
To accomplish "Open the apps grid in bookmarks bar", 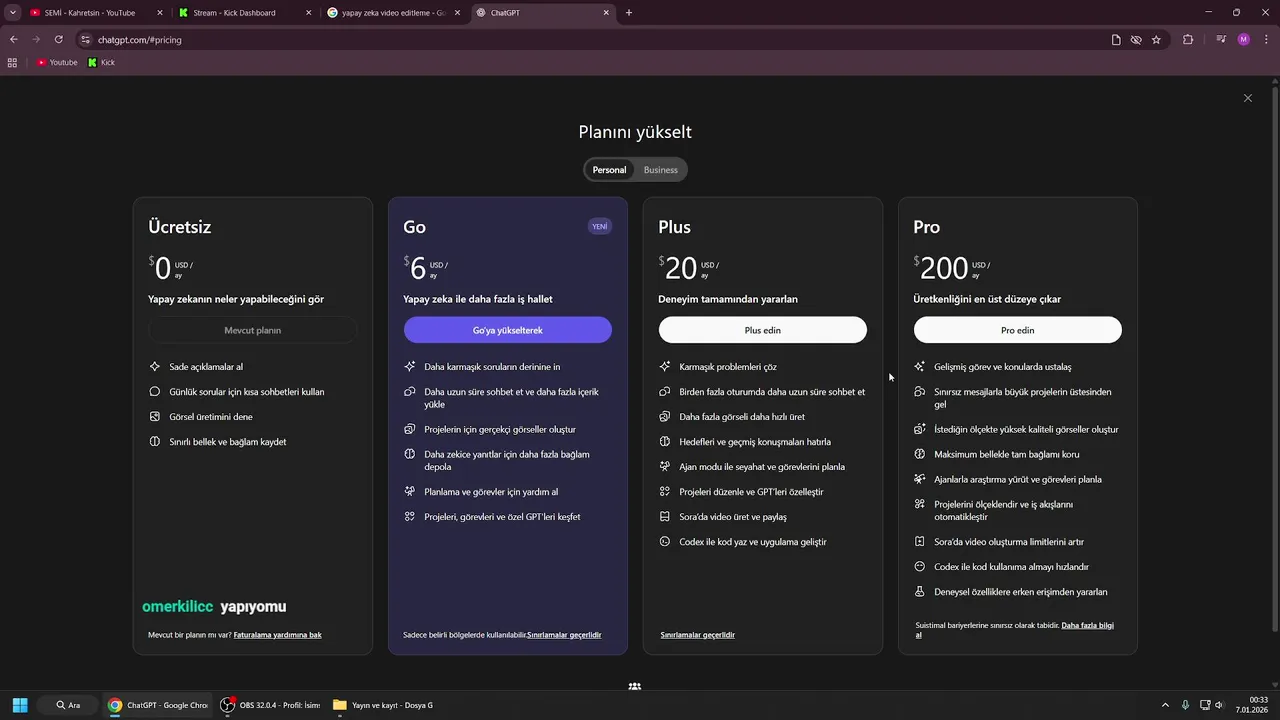I will point(12,62).
